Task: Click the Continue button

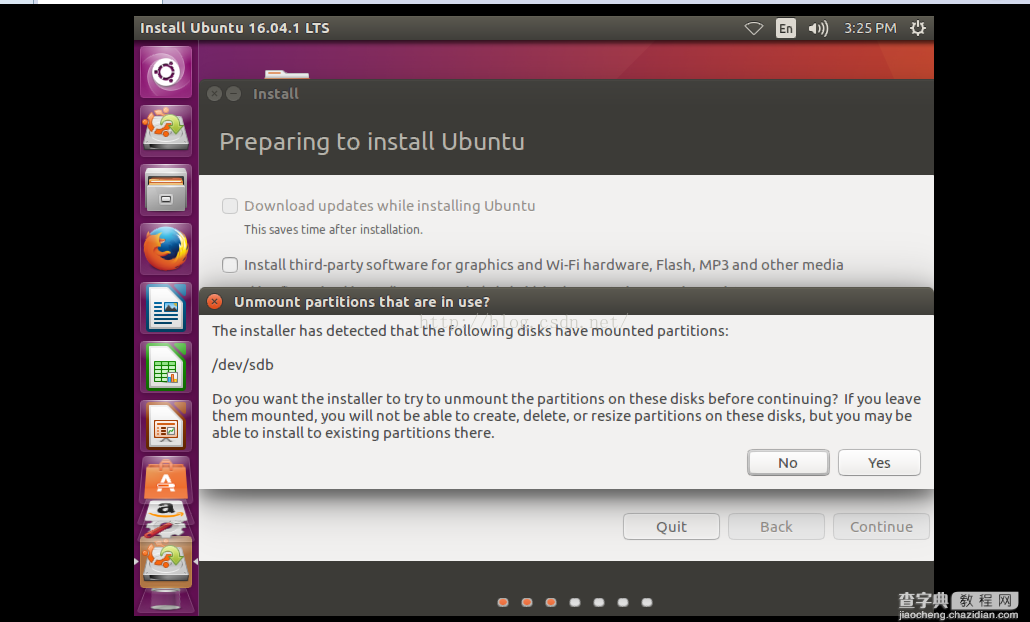Action: pos(882,527)
